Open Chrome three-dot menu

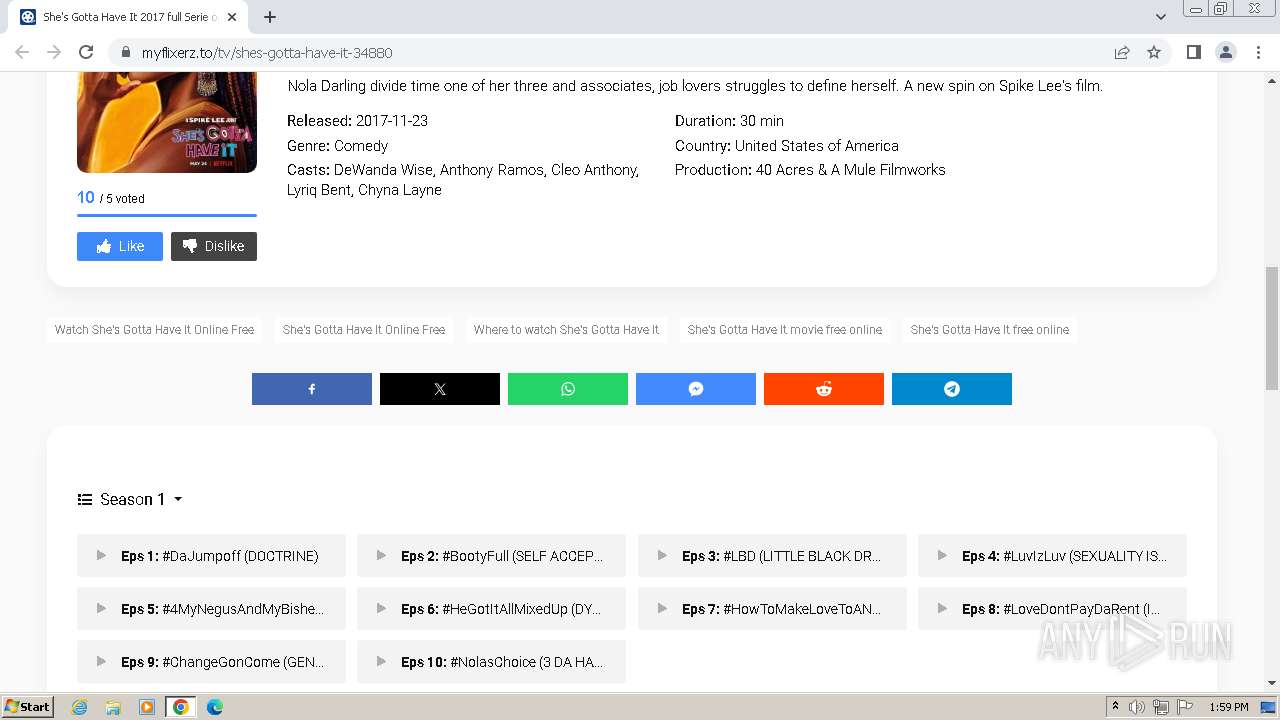[x=1258, y=52]
